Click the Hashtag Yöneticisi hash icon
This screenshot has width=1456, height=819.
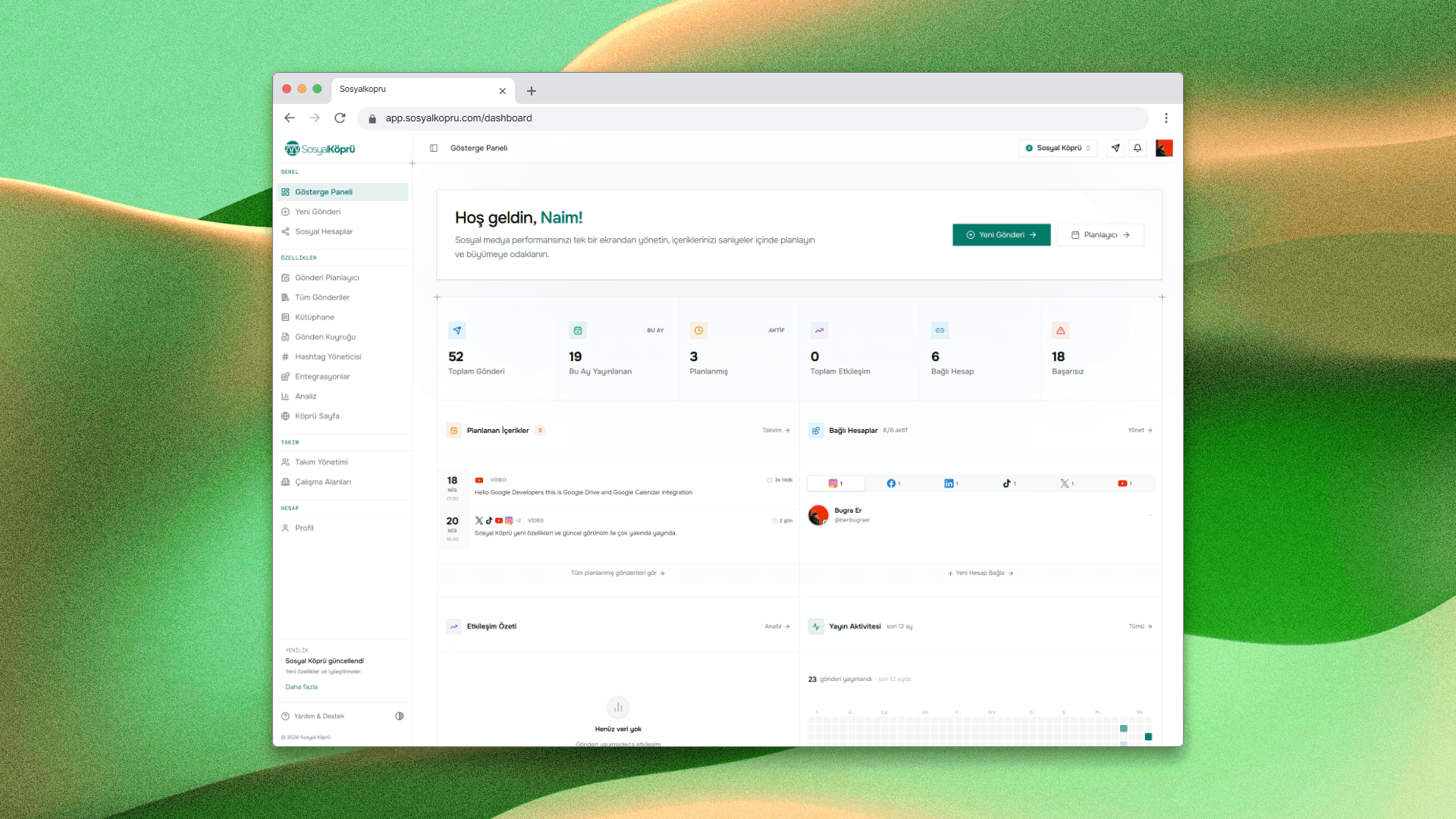tap(285, 356)
